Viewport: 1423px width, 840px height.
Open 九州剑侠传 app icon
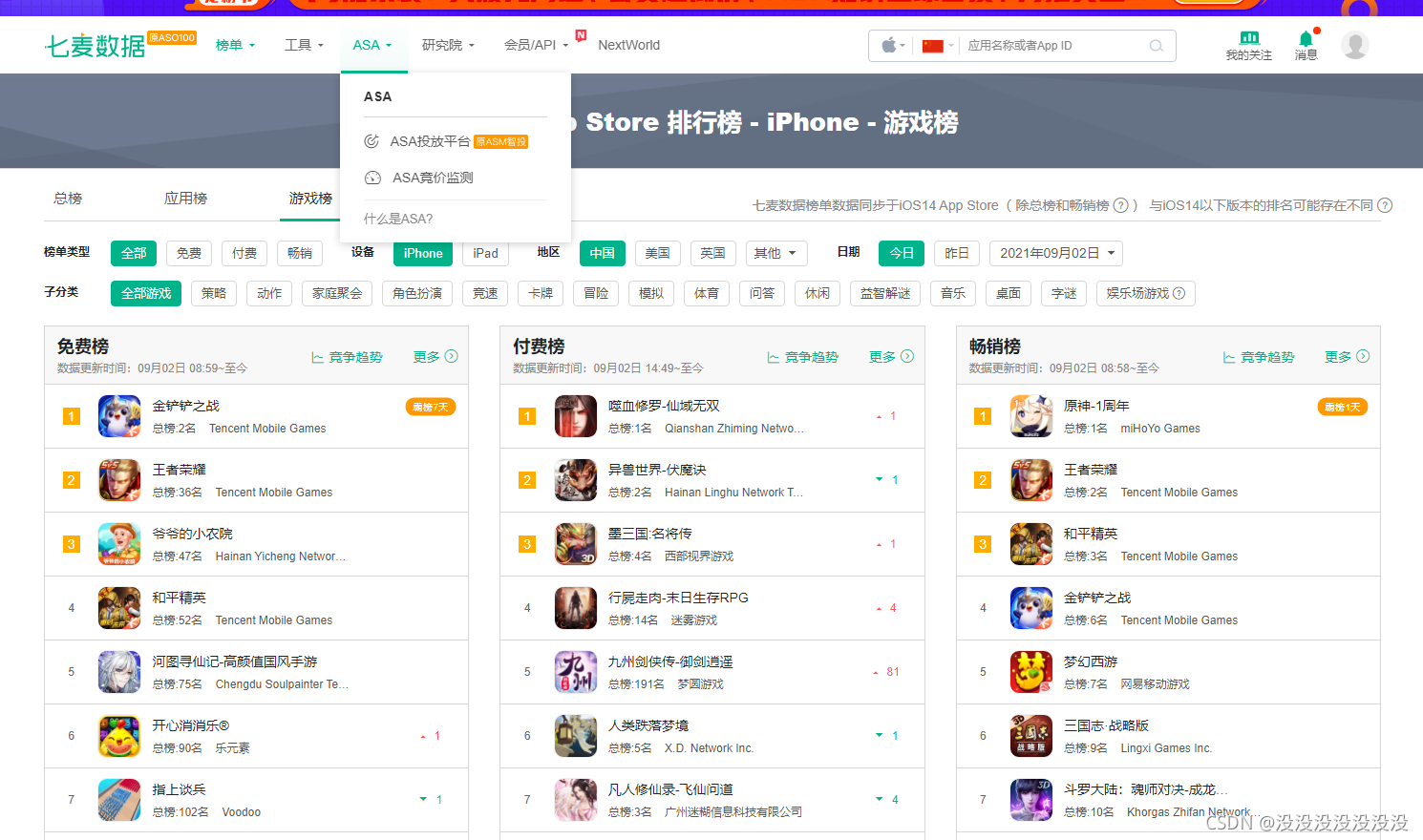click(576, 672)
